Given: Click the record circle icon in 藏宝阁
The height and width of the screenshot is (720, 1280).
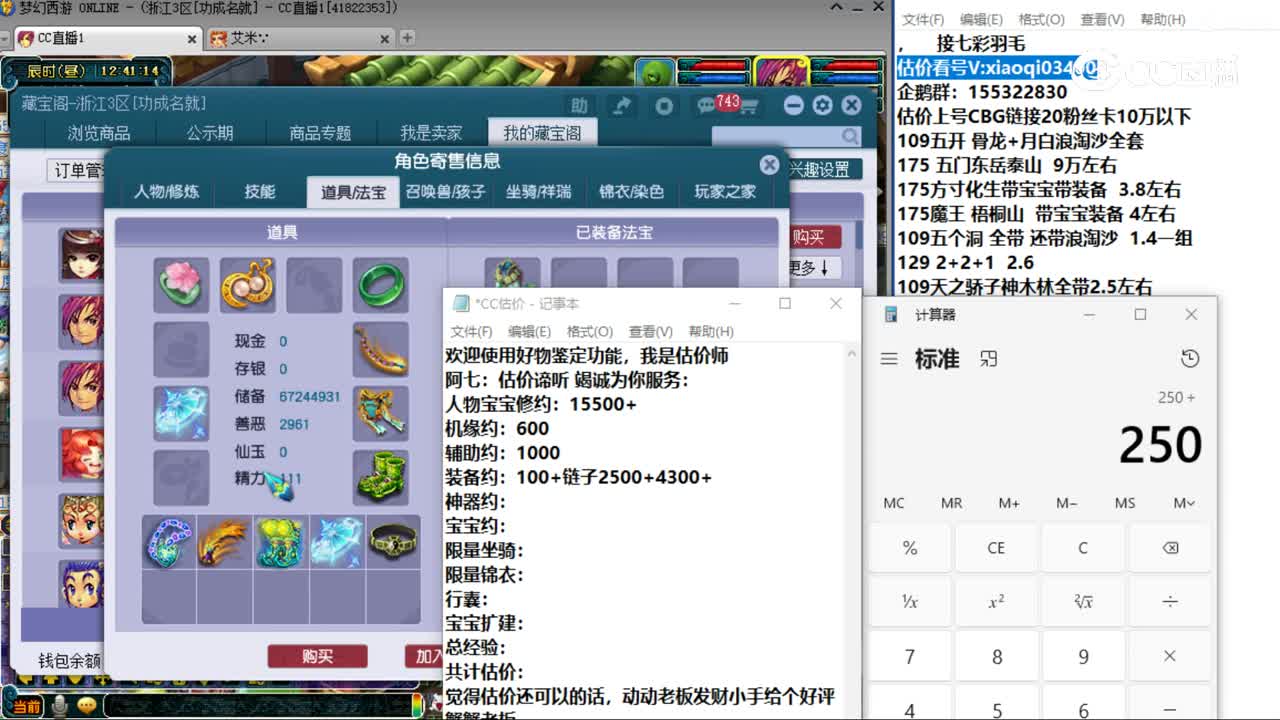Looking at the screenshot, I should point(664,105).
